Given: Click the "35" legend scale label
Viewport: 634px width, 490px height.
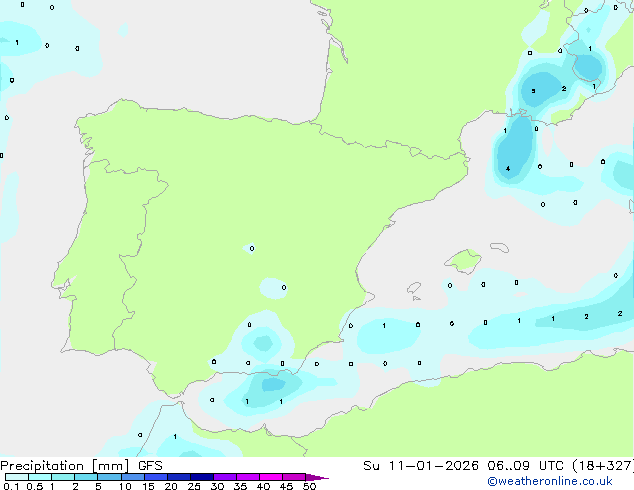Looking at the screenshot, I should coord(240,486).
